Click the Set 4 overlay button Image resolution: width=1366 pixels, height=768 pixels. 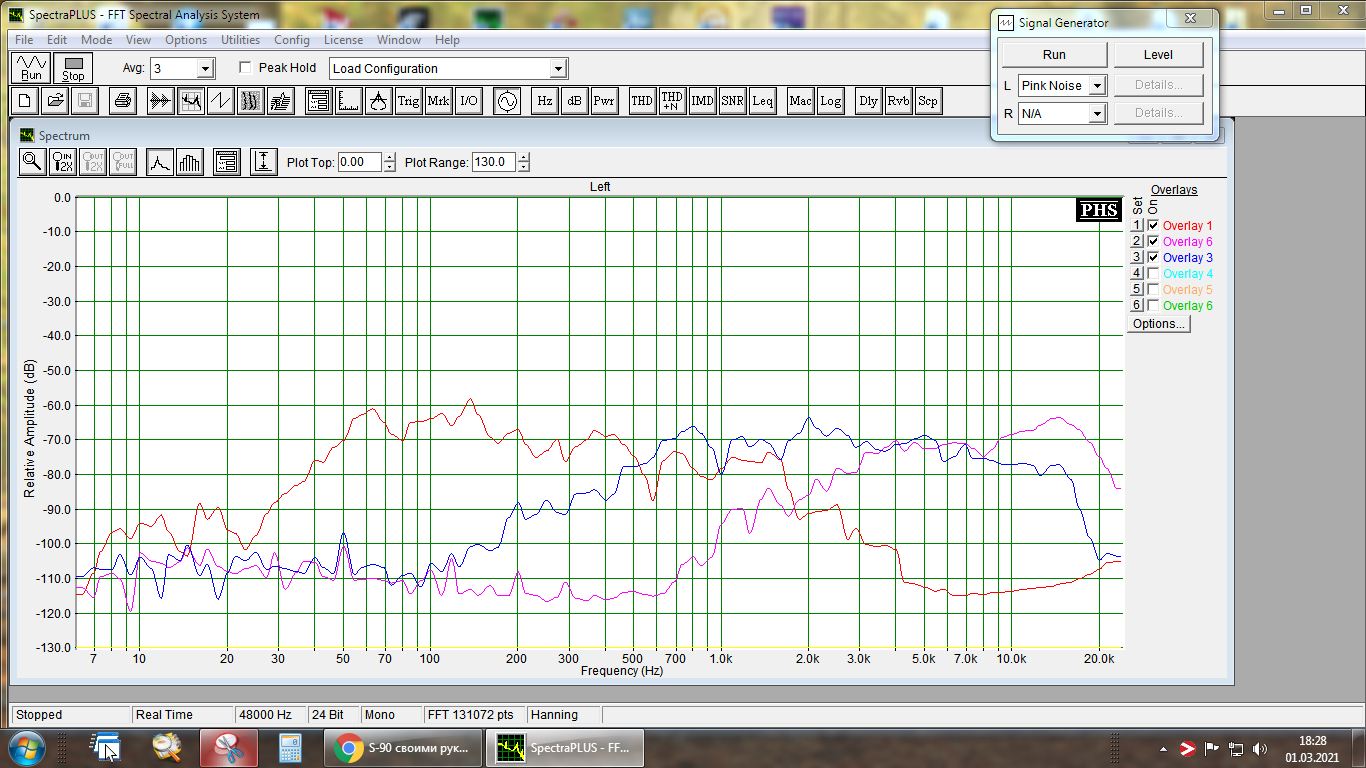(x=1137, y=274)
